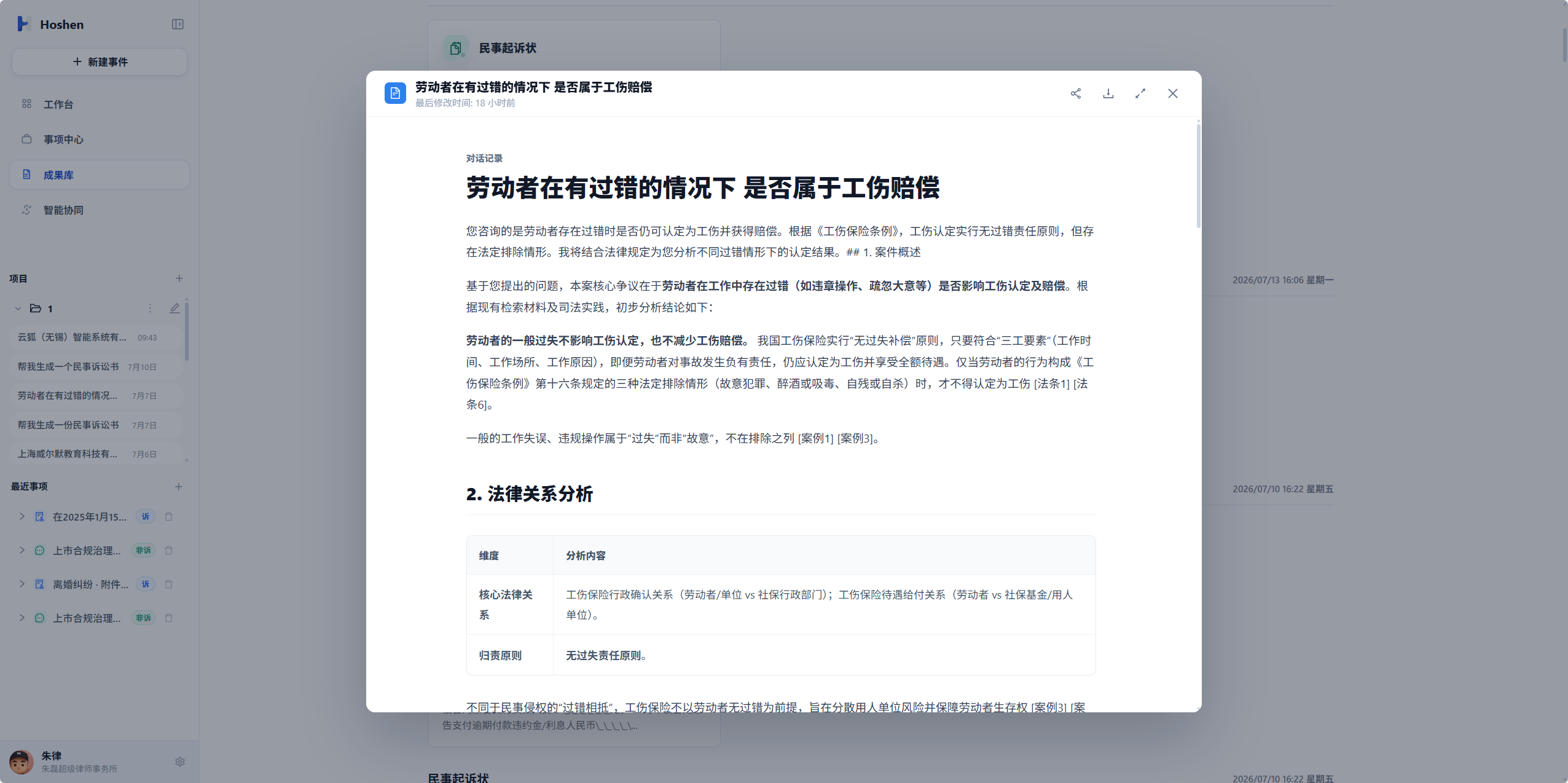1568x783 pixels.
Task: Add a recent matter with plus icon
Action: 178,487
